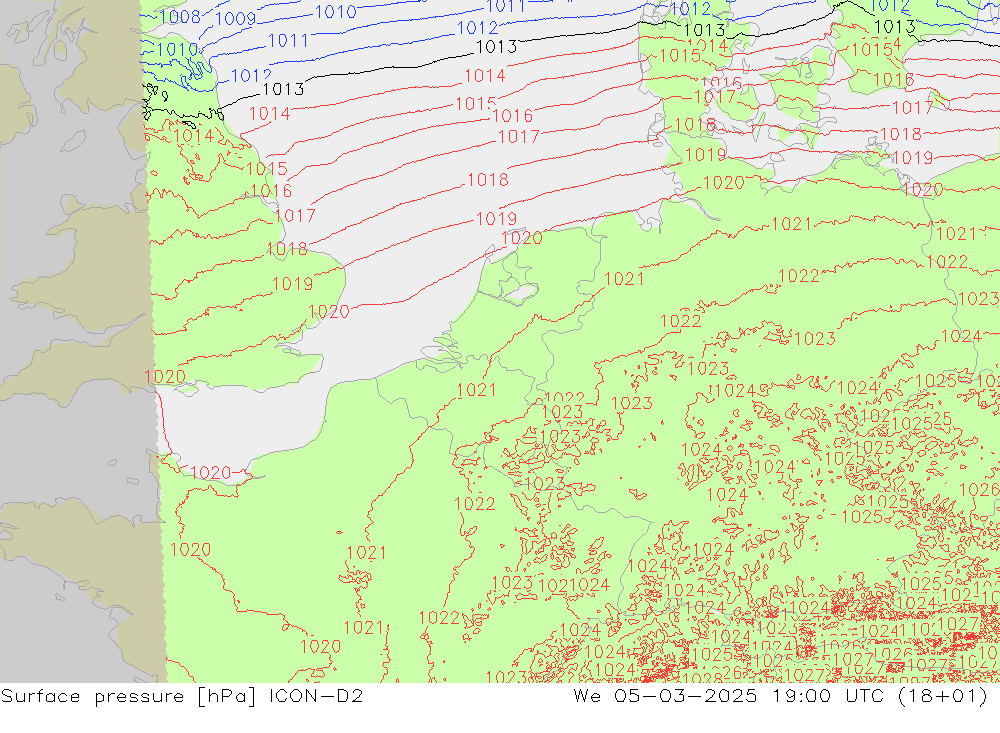Click the "[hPa]" unit label
The width and height of the screenshot is (1000, 733).
227,696
